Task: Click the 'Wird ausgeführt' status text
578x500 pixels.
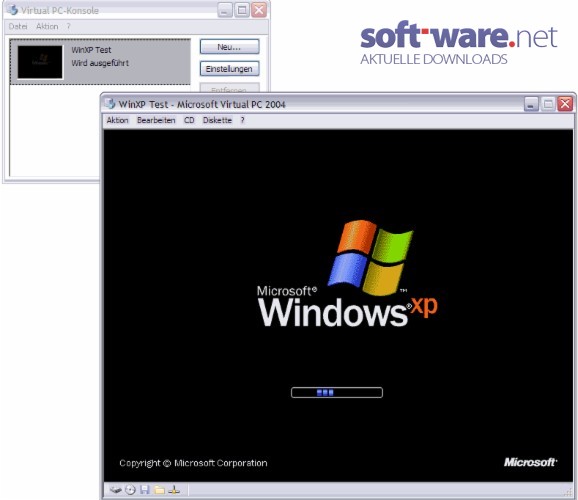Action: click(x=100, y=63)
